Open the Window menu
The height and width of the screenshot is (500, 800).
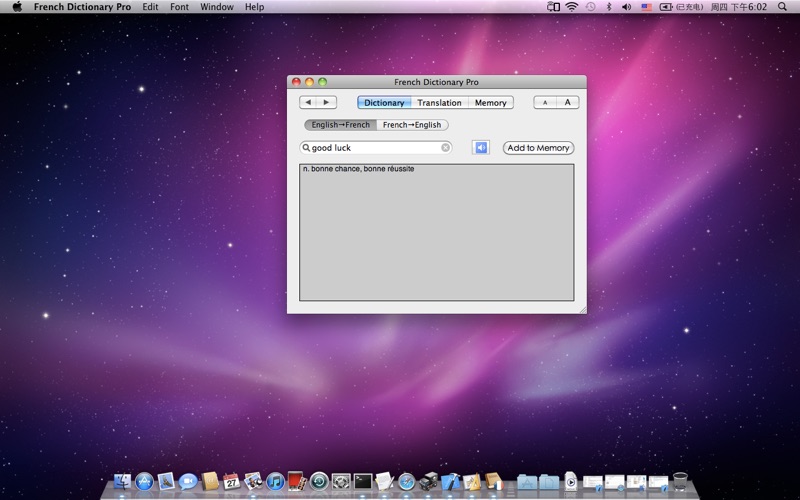point(217,7)
